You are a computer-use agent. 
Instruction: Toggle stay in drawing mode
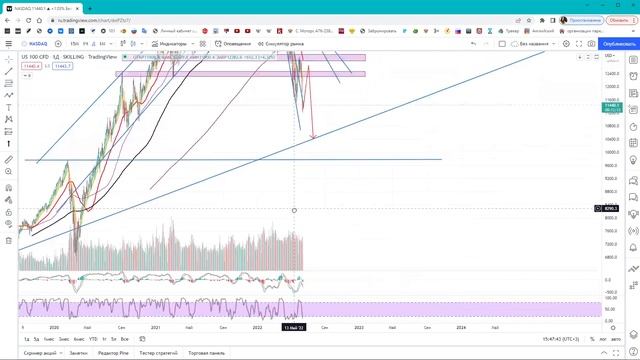pyautogui.click(x=9, y=200)
